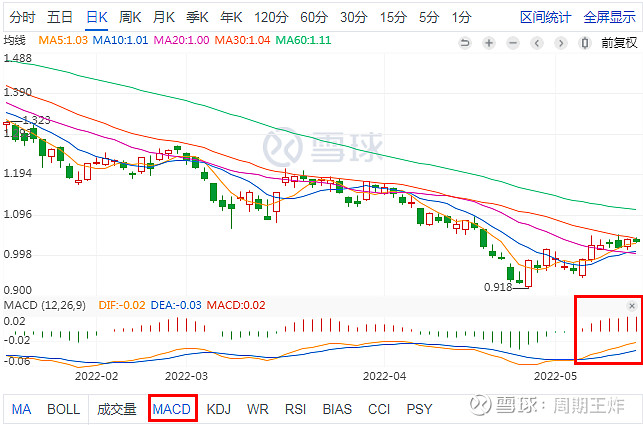Switch to 五日 chart tab
The image size is (643, 425).
point(60,17)
